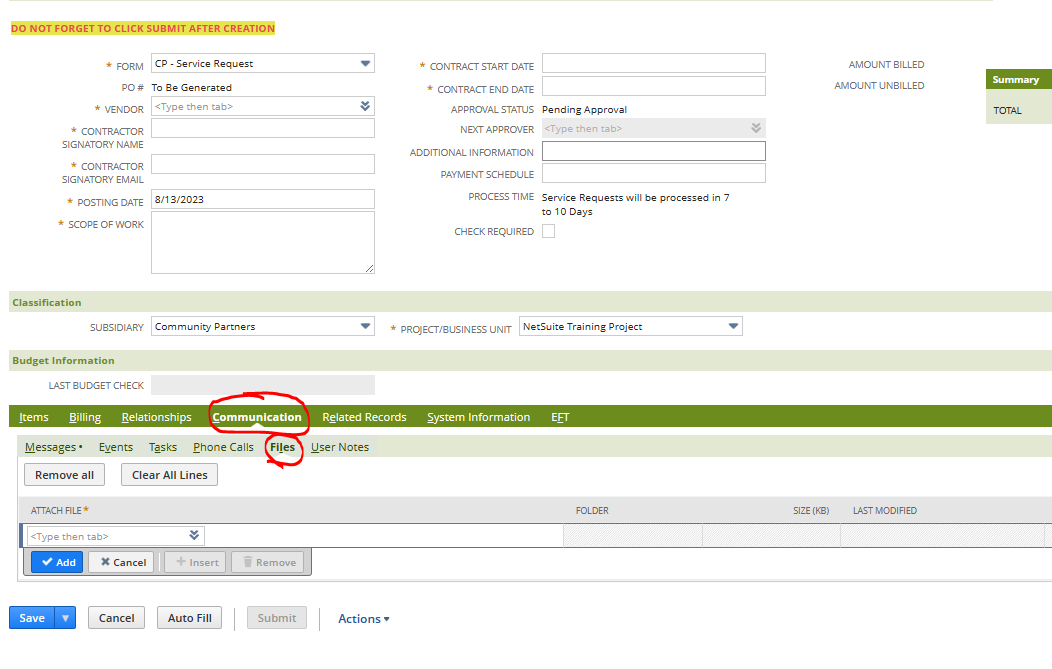This screenshot has width=1052, height=669.
Task: Toggle the Check Required checkbox
Action: click(548, 231)
